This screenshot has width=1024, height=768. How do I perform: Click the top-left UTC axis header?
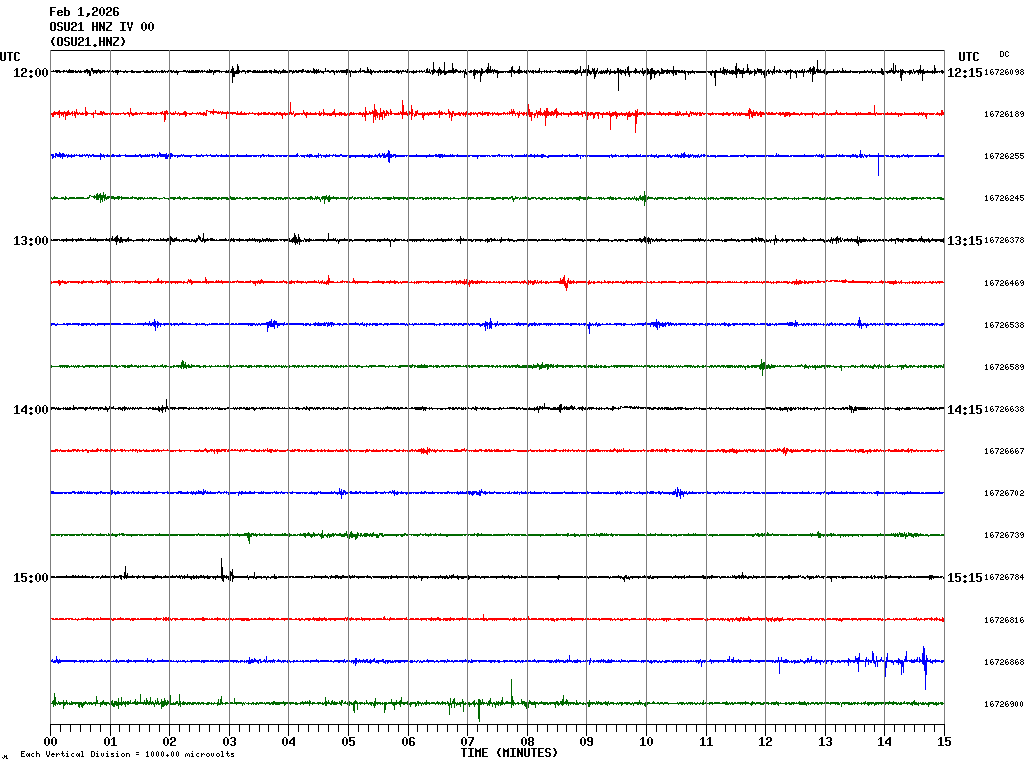(x=10, y=57)
